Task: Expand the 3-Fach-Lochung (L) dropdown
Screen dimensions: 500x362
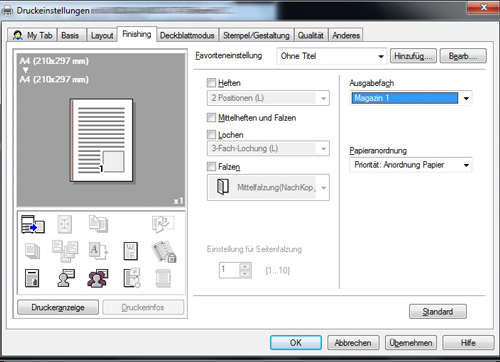Action: 268,148
